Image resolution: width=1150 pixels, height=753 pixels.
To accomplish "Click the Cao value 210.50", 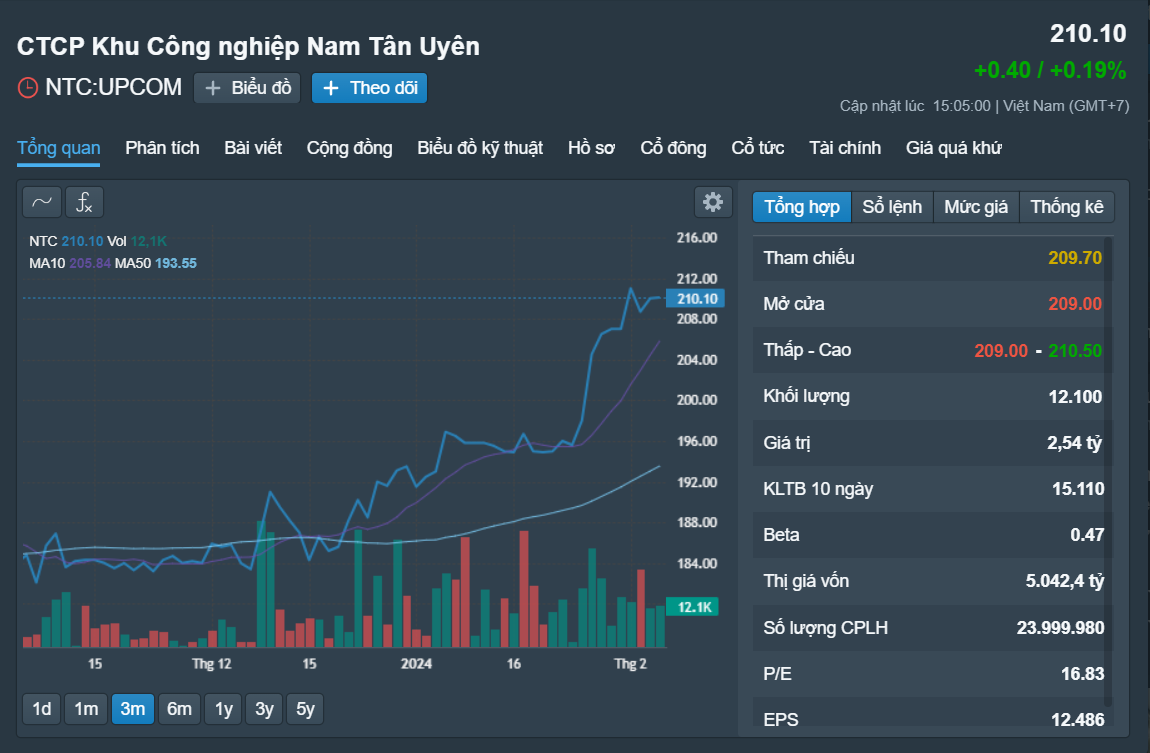I will click(x=1074, y=350).
